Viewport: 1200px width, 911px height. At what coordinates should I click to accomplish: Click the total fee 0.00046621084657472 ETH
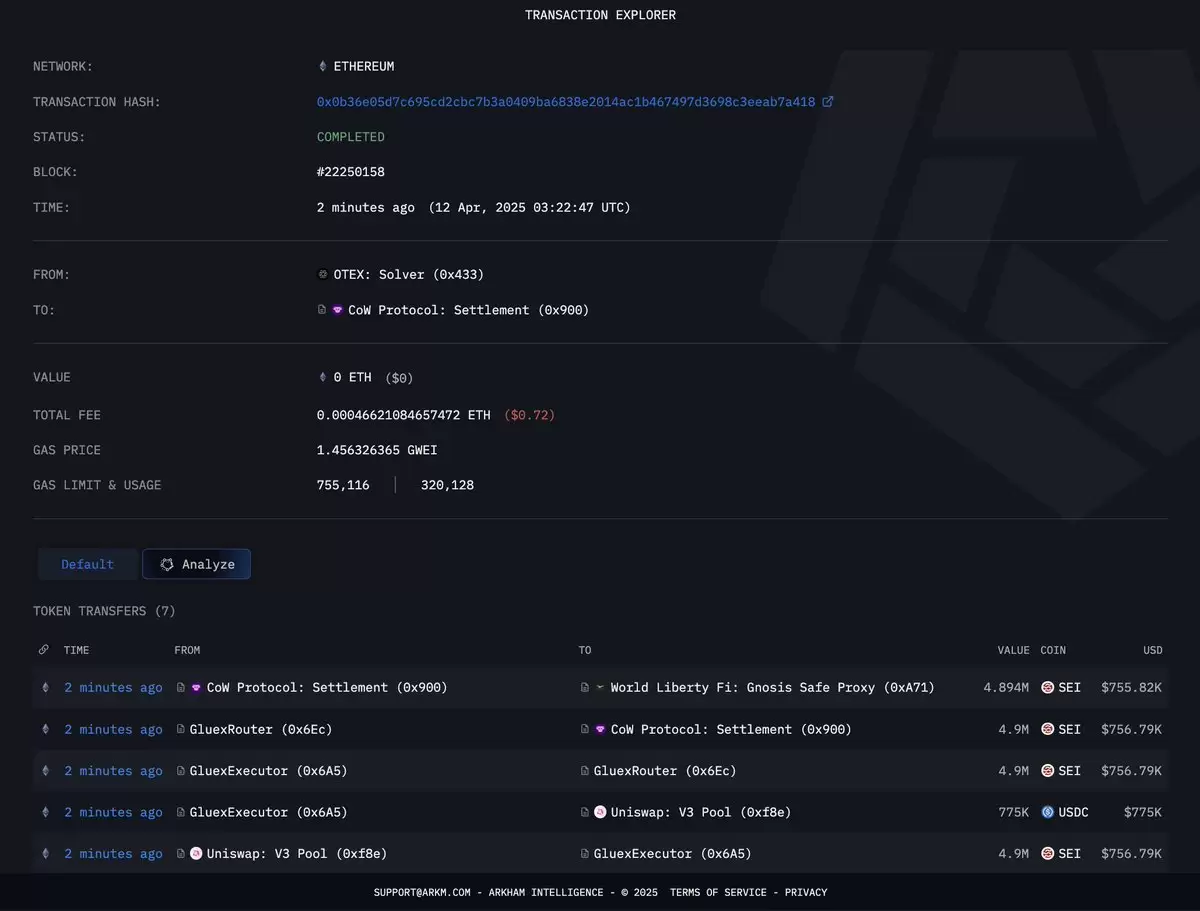click(x=404, y=415)
